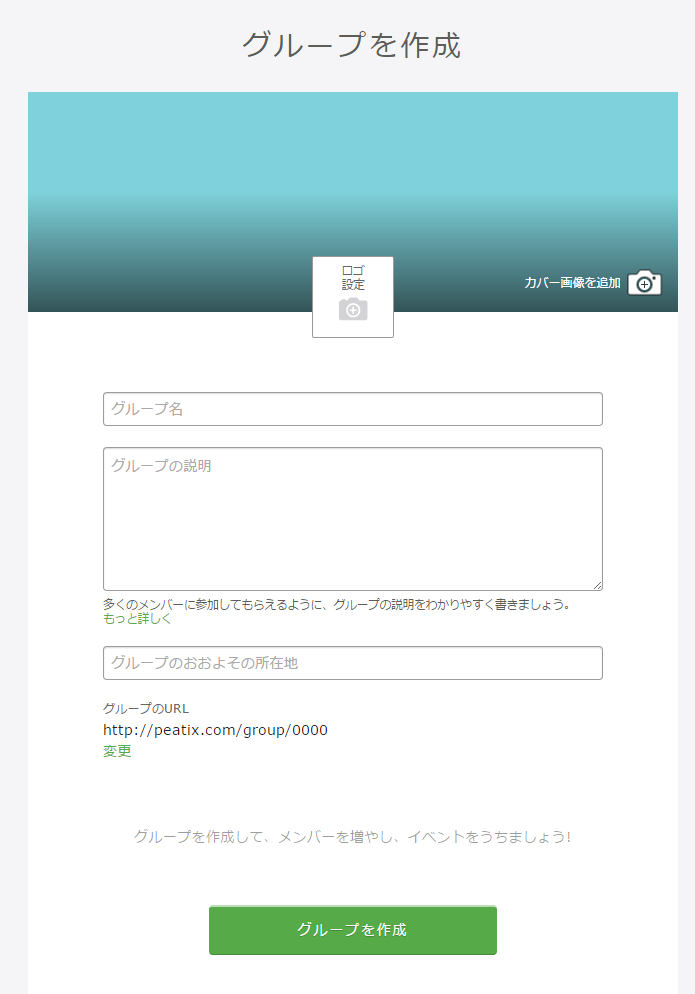
Task: Click inside the グループの説明 text area
Action: click(352, 518)
